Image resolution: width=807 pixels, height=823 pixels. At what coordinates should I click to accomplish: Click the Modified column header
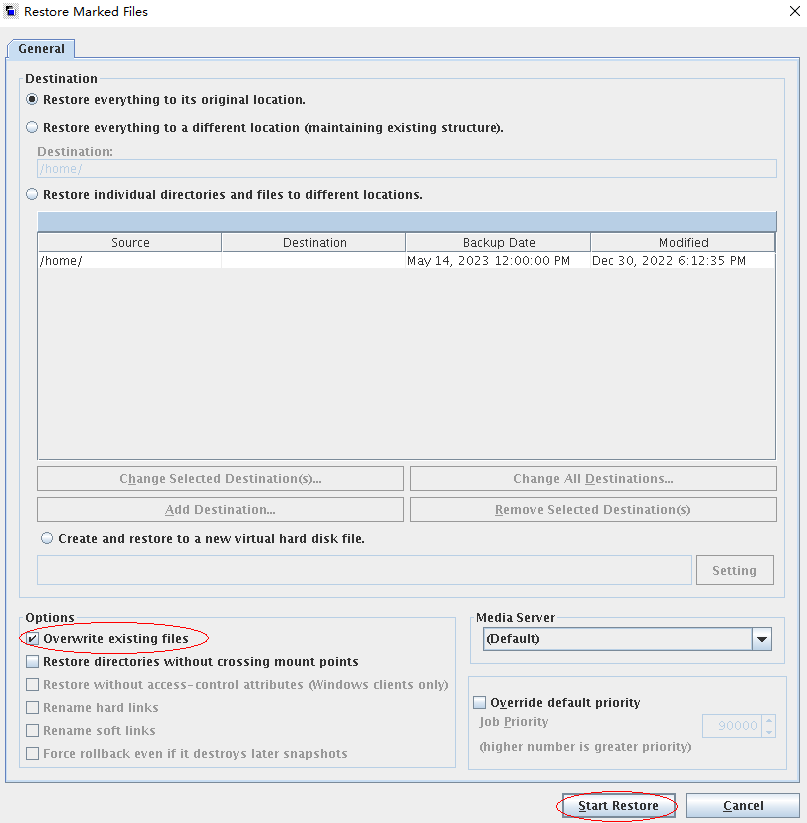683,243
